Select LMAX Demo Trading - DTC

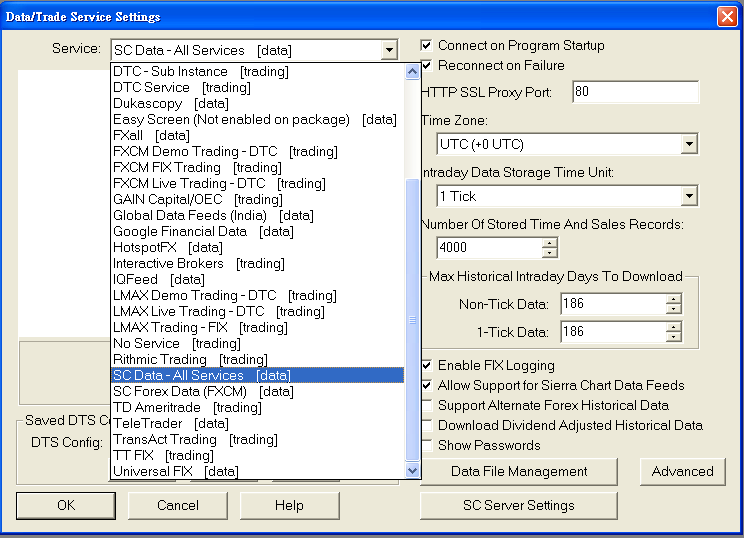click(258, 295)
